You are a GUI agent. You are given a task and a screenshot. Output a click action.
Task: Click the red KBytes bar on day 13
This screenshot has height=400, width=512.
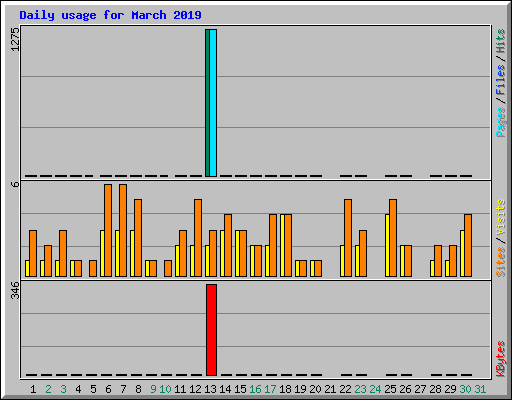tap(211, 330)
